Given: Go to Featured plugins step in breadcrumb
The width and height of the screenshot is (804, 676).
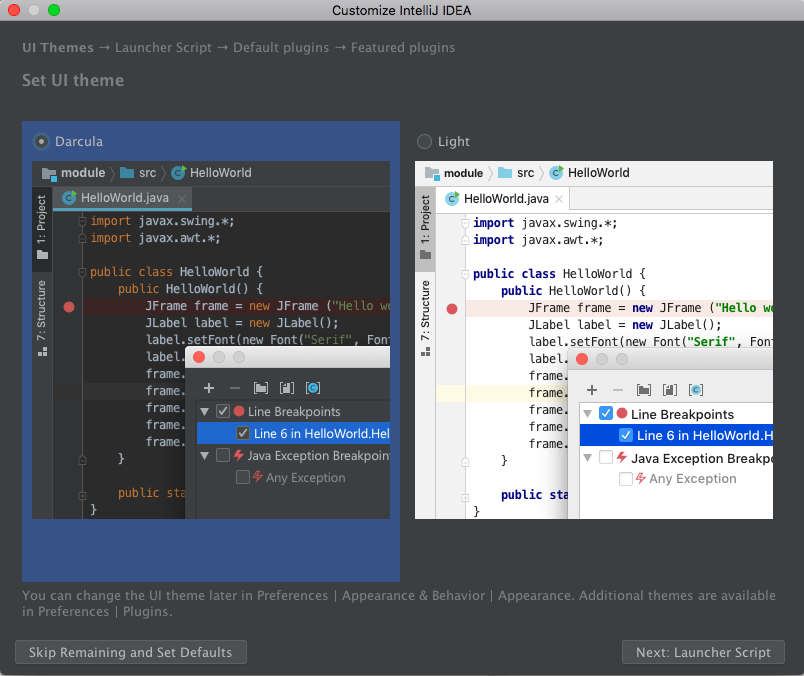Looking at the screenshot, I should pyautogui.click(x=403, y=48).
